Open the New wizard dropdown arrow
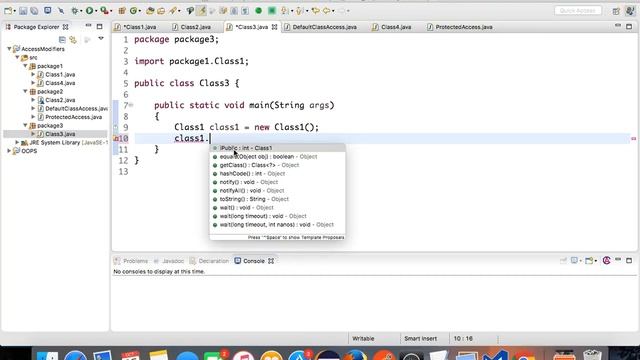The width and height of the screenshot is (640, 360). (x=14, y=11)
